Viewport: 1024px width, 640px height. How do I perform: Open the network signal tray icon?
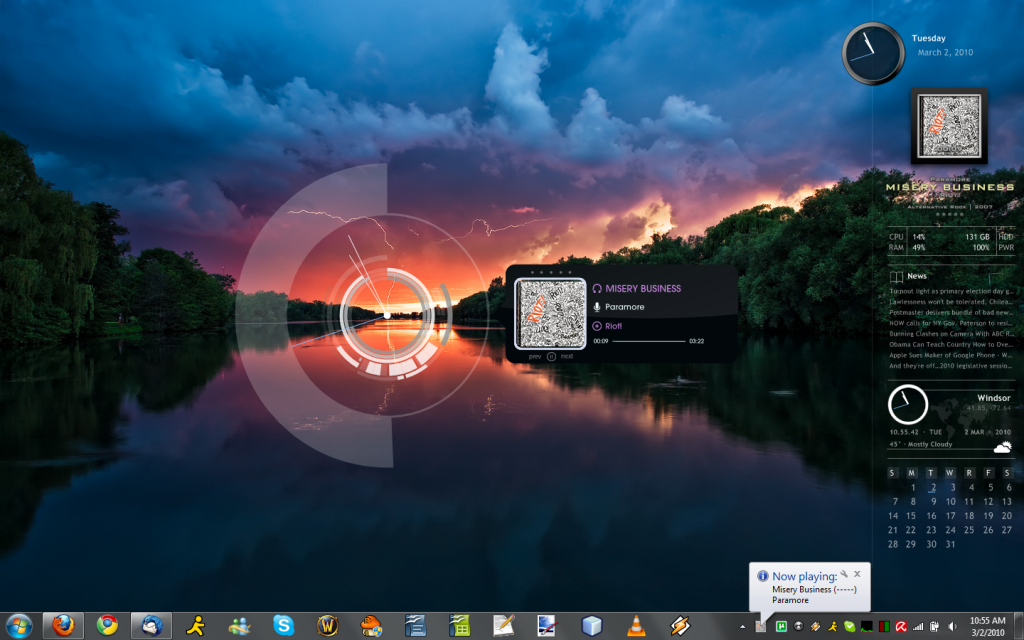coord(918,626)
